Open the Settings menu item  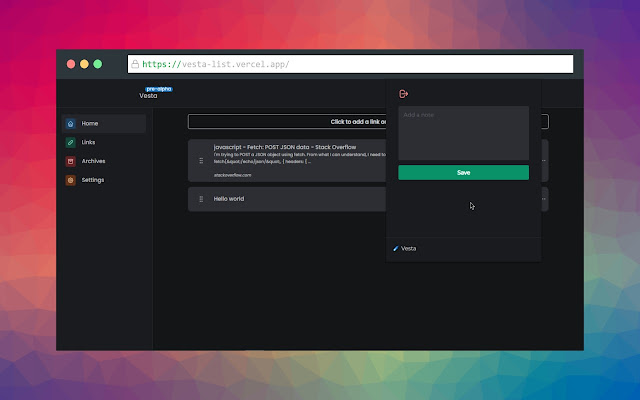[x=104, y=180]
